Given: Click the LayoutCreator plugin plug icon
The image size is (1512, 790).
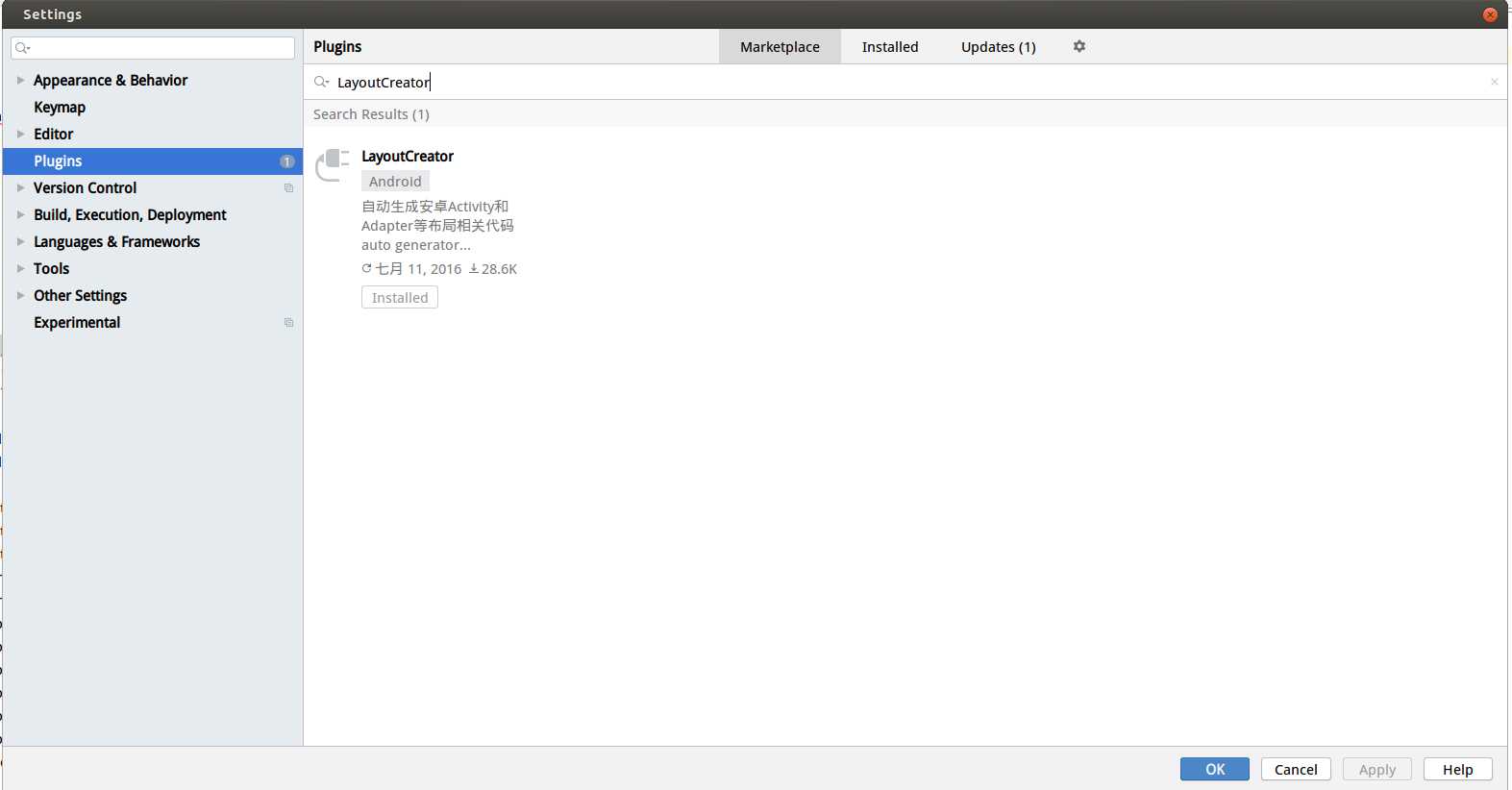Looking at the screenshot, I should (x=333, y=165).
